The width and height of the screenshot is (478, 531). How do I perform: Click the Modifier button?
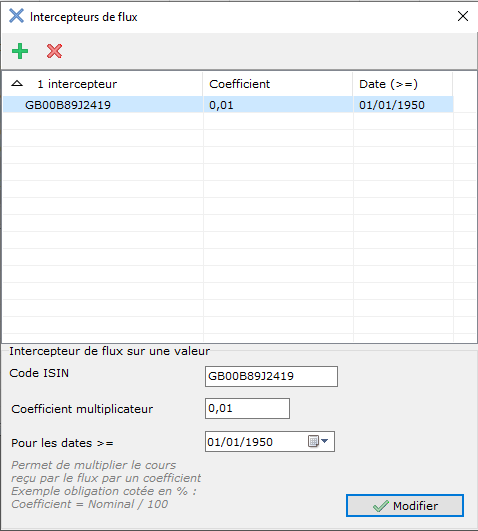coord(405,506)
